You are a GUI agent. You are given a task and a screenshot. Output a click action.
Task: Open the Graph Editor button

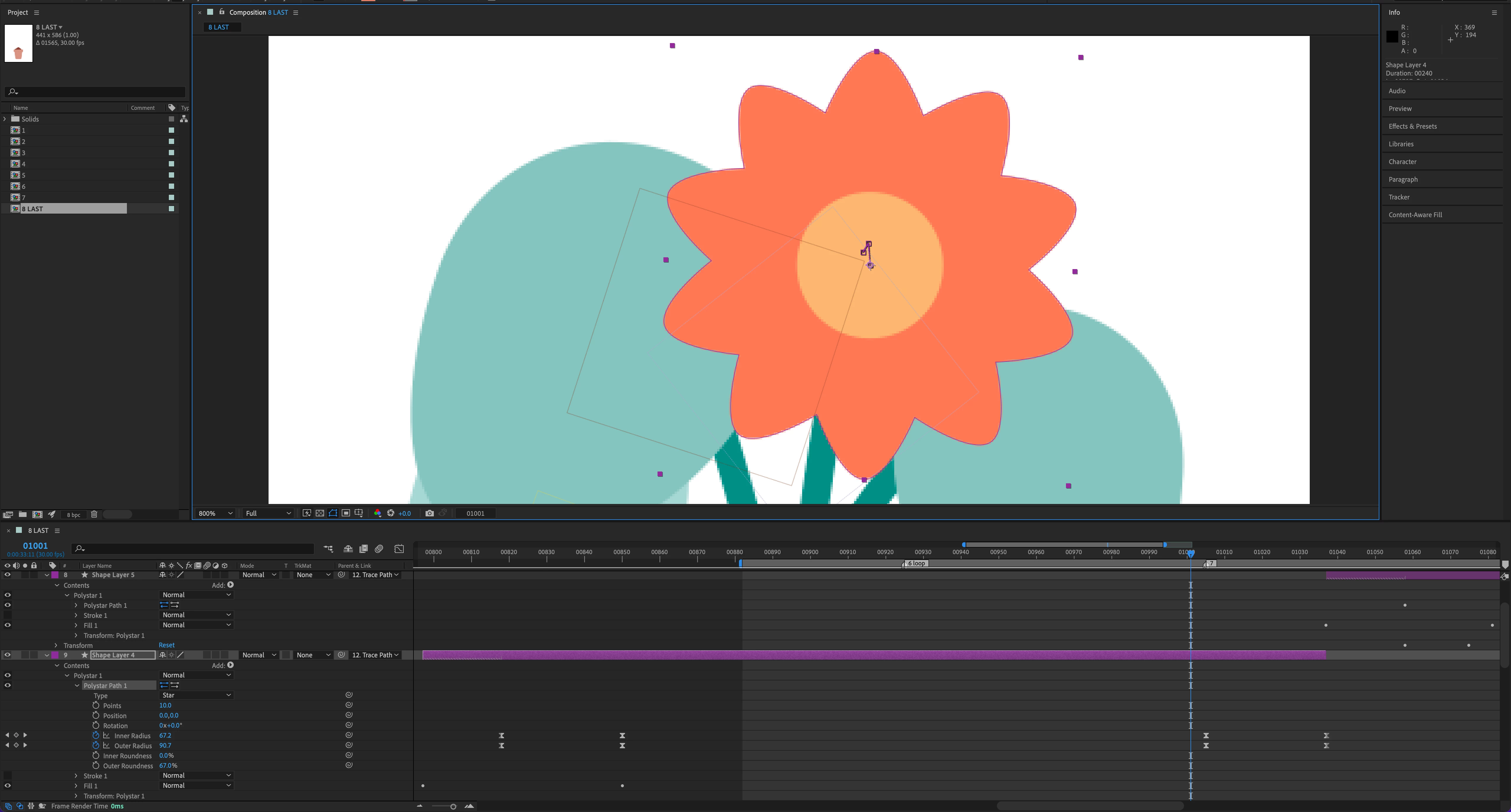point(399,549)
